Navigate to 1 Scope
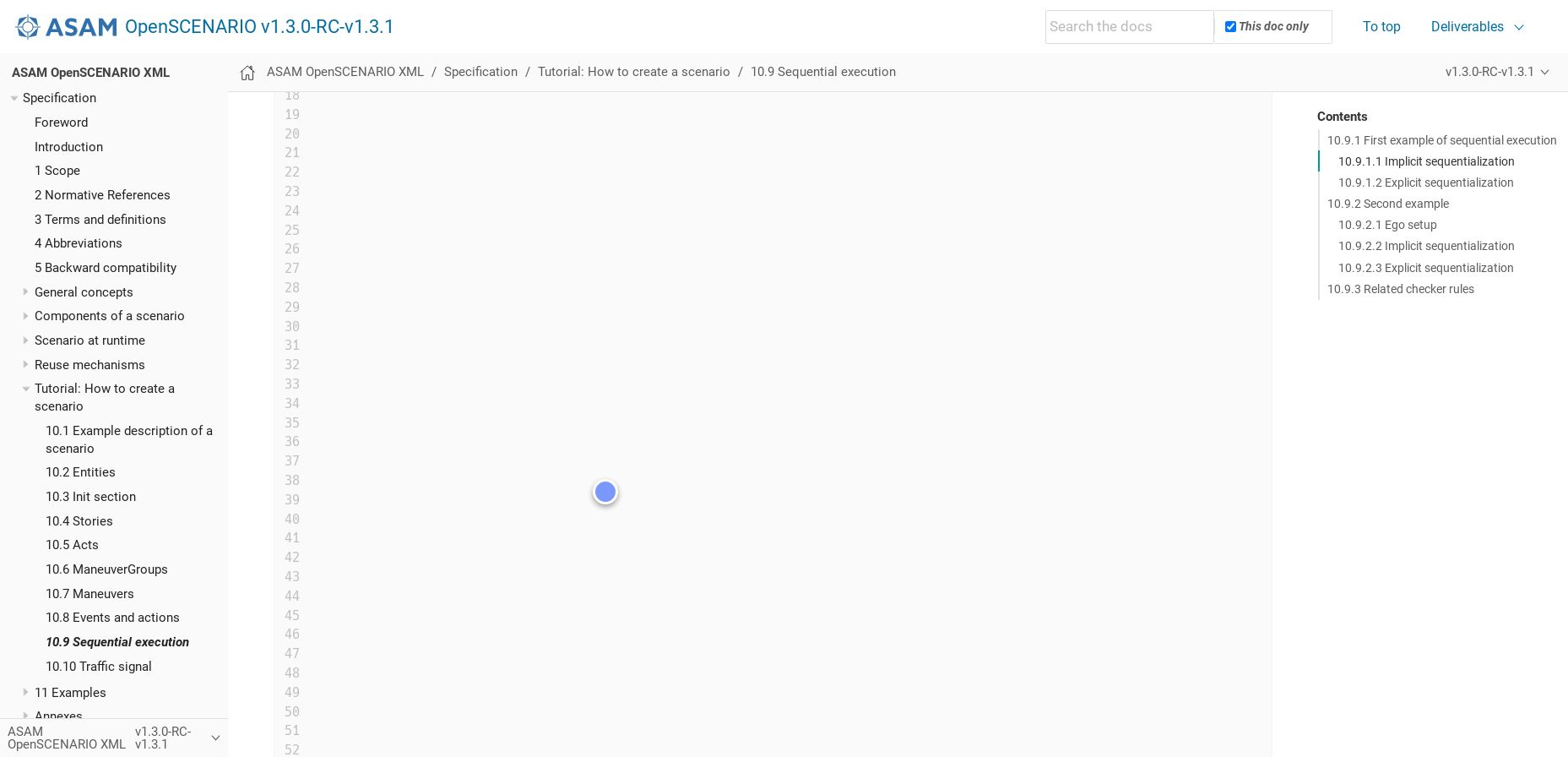Screen dimensions: 1568x757 (57, 171)
